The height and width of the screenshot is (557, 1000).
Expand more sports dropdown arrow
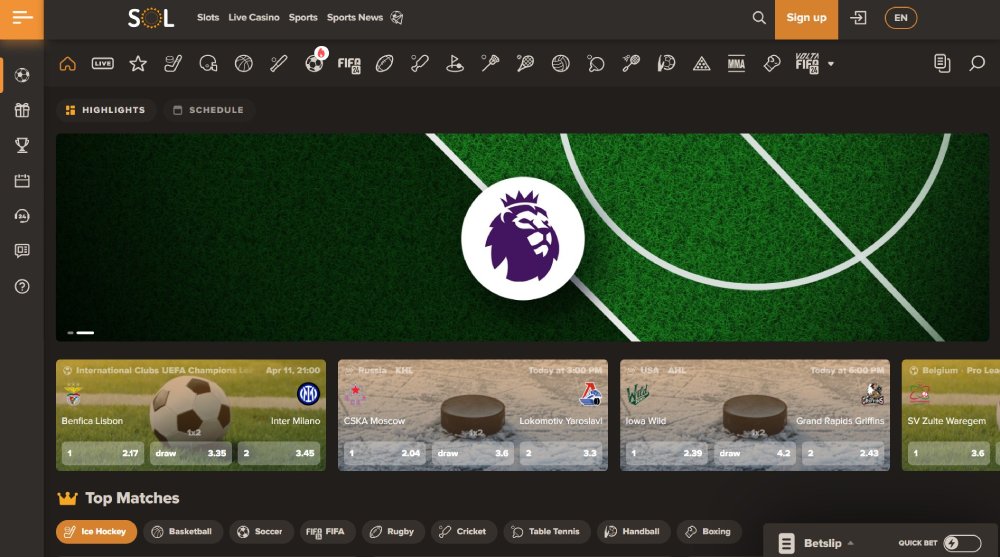pyautogui.click(x=830, y=64)
